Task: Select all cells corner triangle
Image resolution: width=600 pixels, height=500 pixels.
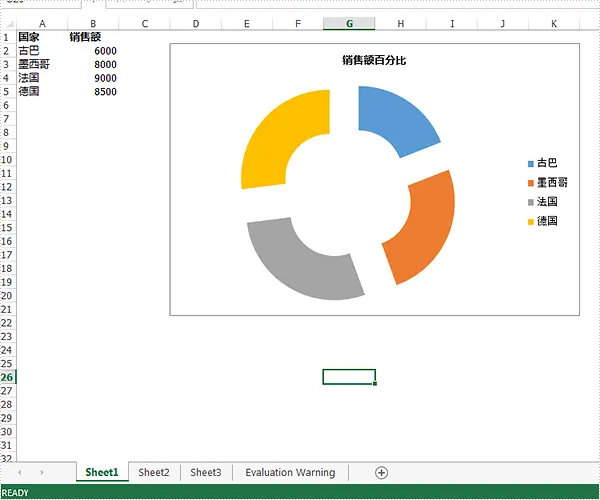Action: pyautogui.click(x=9, y=24)
